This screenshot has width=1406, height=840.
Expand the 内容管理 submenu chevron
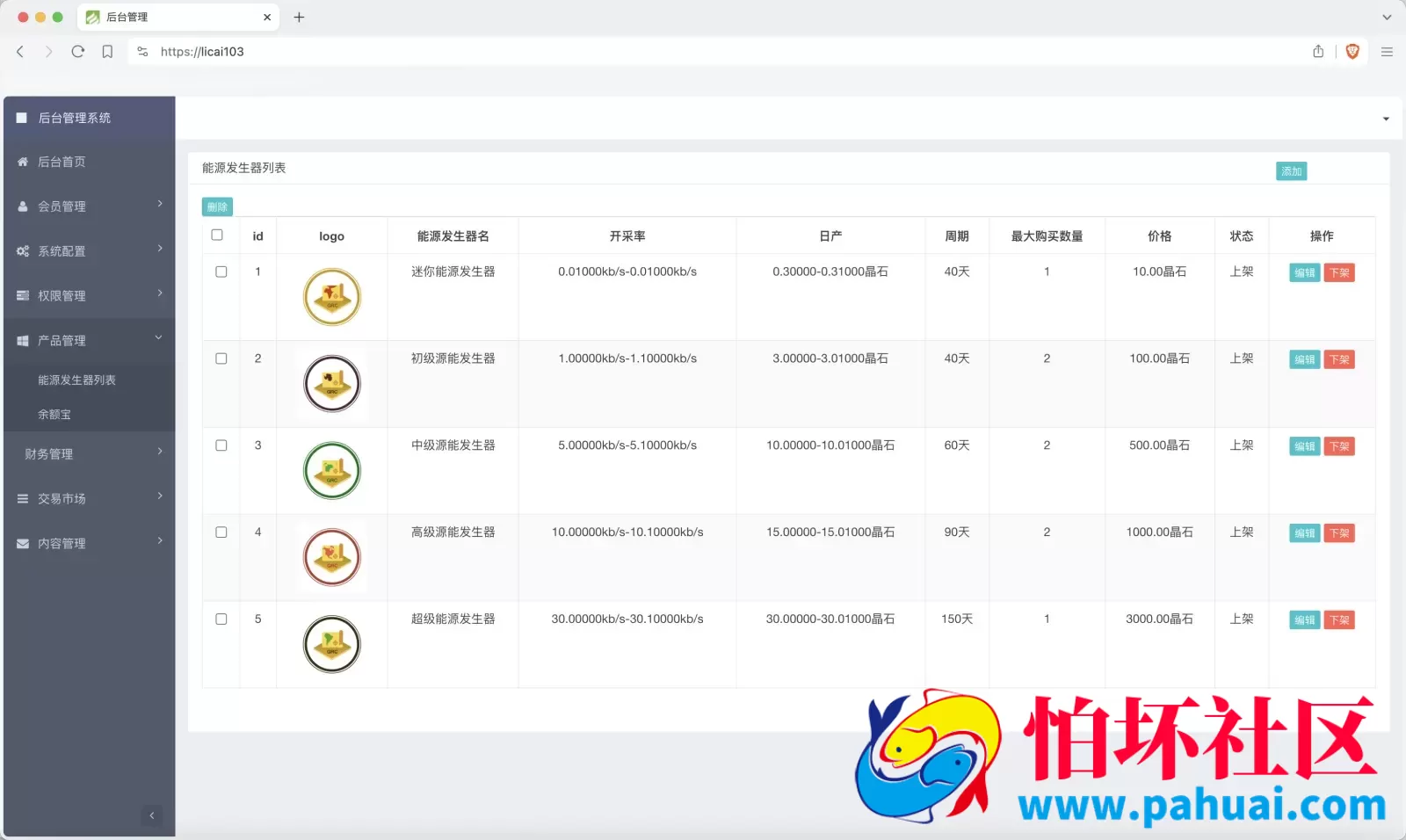(160, 541)
